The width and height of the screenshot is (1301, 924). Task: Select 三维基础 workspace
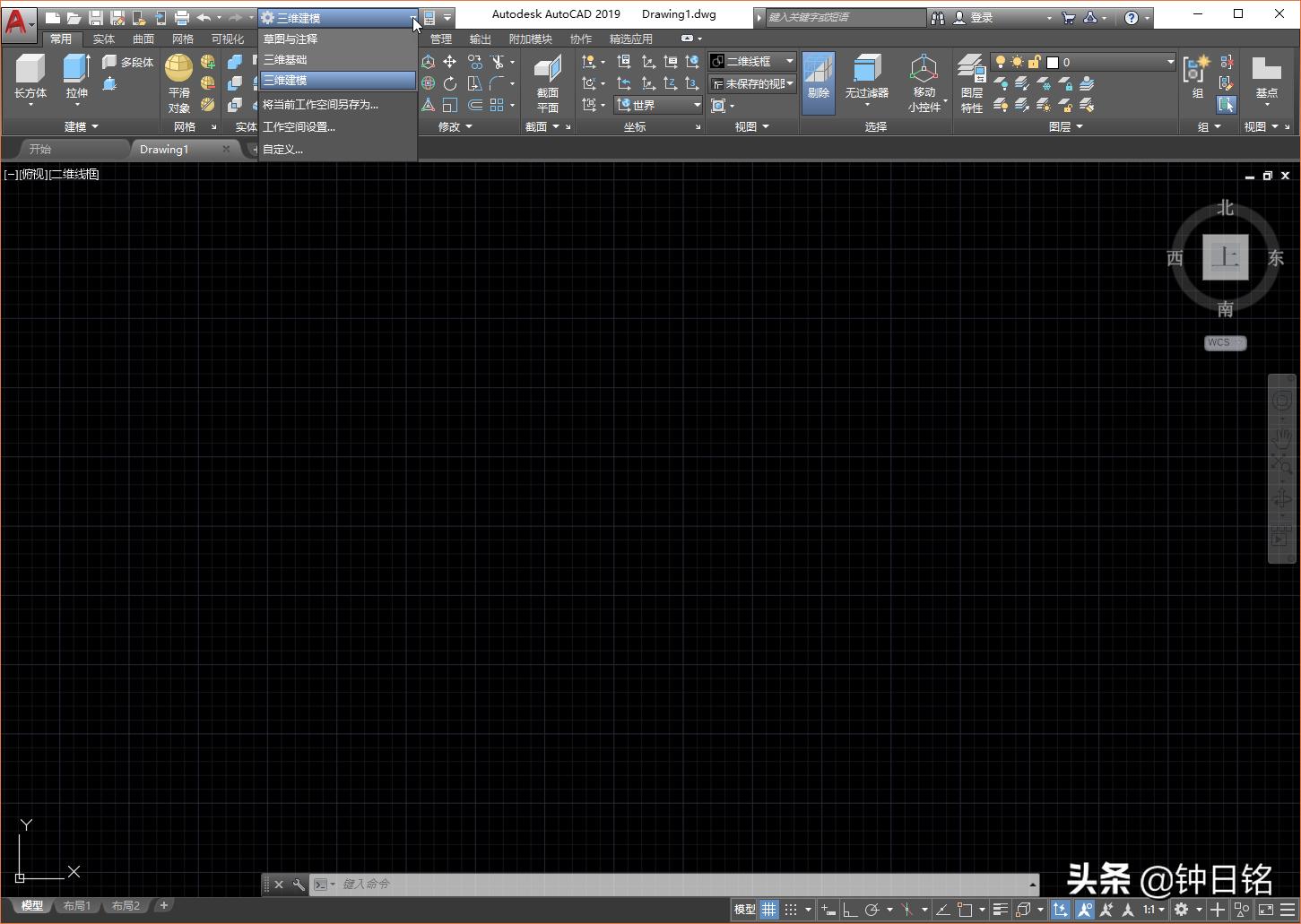click(x=337, y=59)
